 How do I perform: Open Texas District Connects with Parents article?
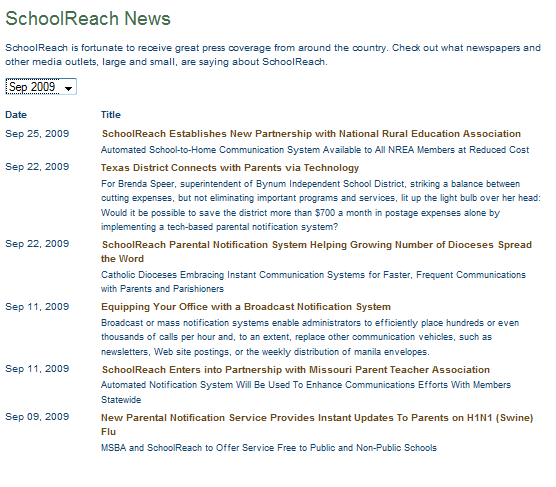click(x=230, y=167)
